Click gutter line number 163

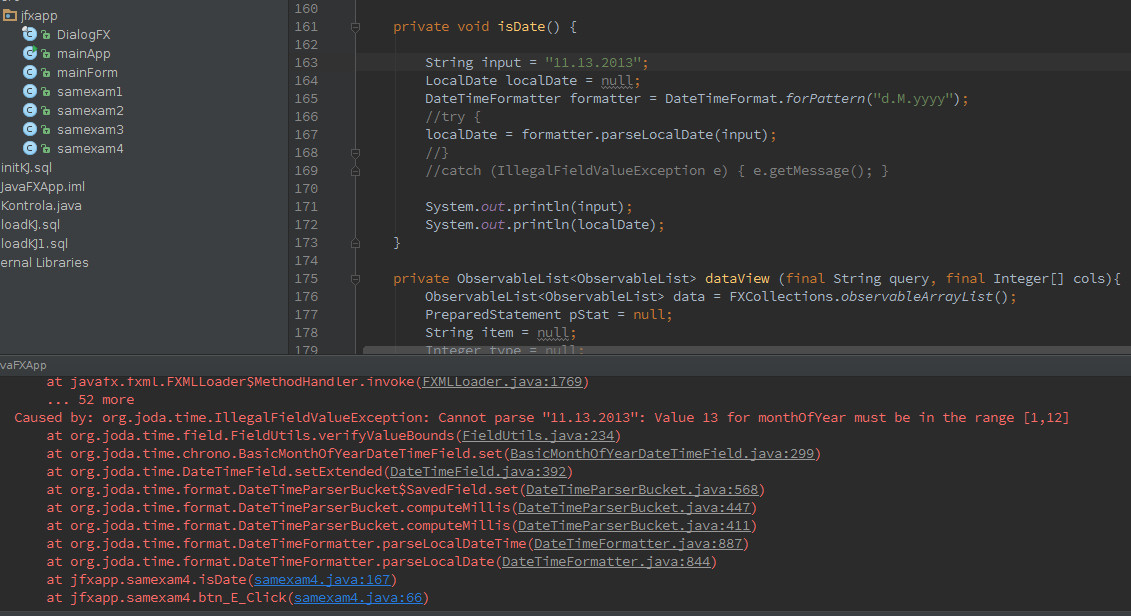pos(306,63)
